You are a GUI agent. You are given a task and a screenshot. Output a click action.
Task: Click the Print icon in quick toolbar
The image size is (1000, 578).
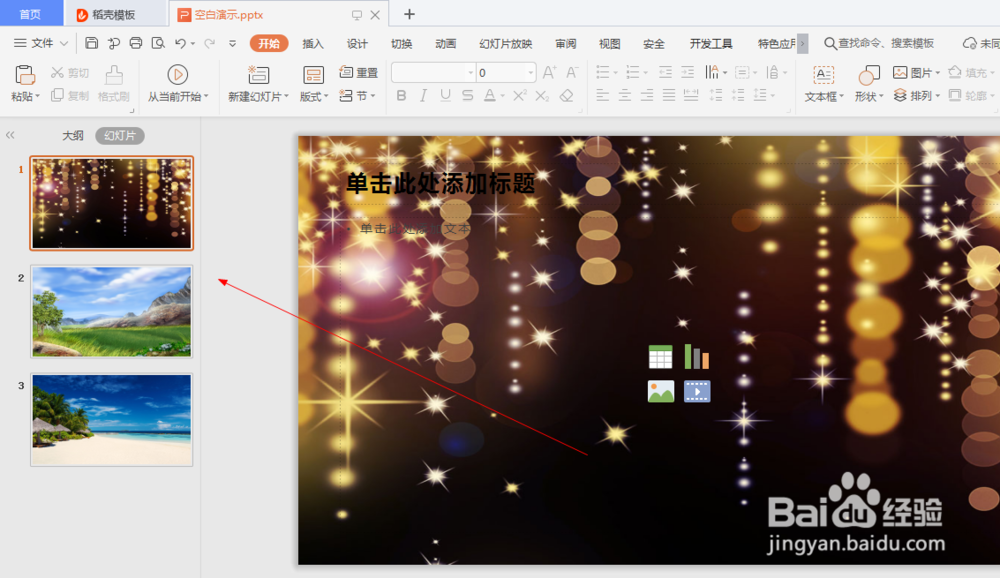pyautogui.click(x=136, y=43)
